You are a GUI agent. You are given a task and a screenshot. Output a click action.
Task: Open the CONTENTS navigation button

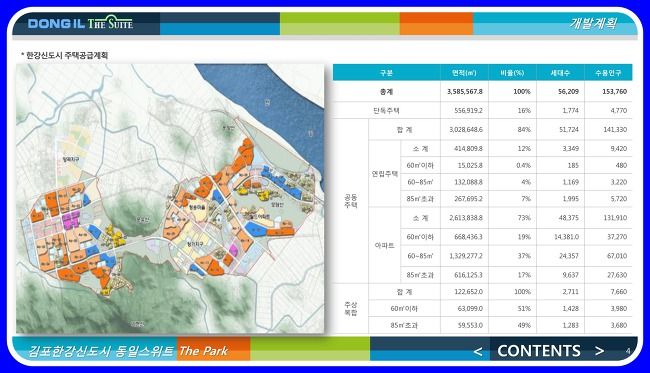coord(538,351)
